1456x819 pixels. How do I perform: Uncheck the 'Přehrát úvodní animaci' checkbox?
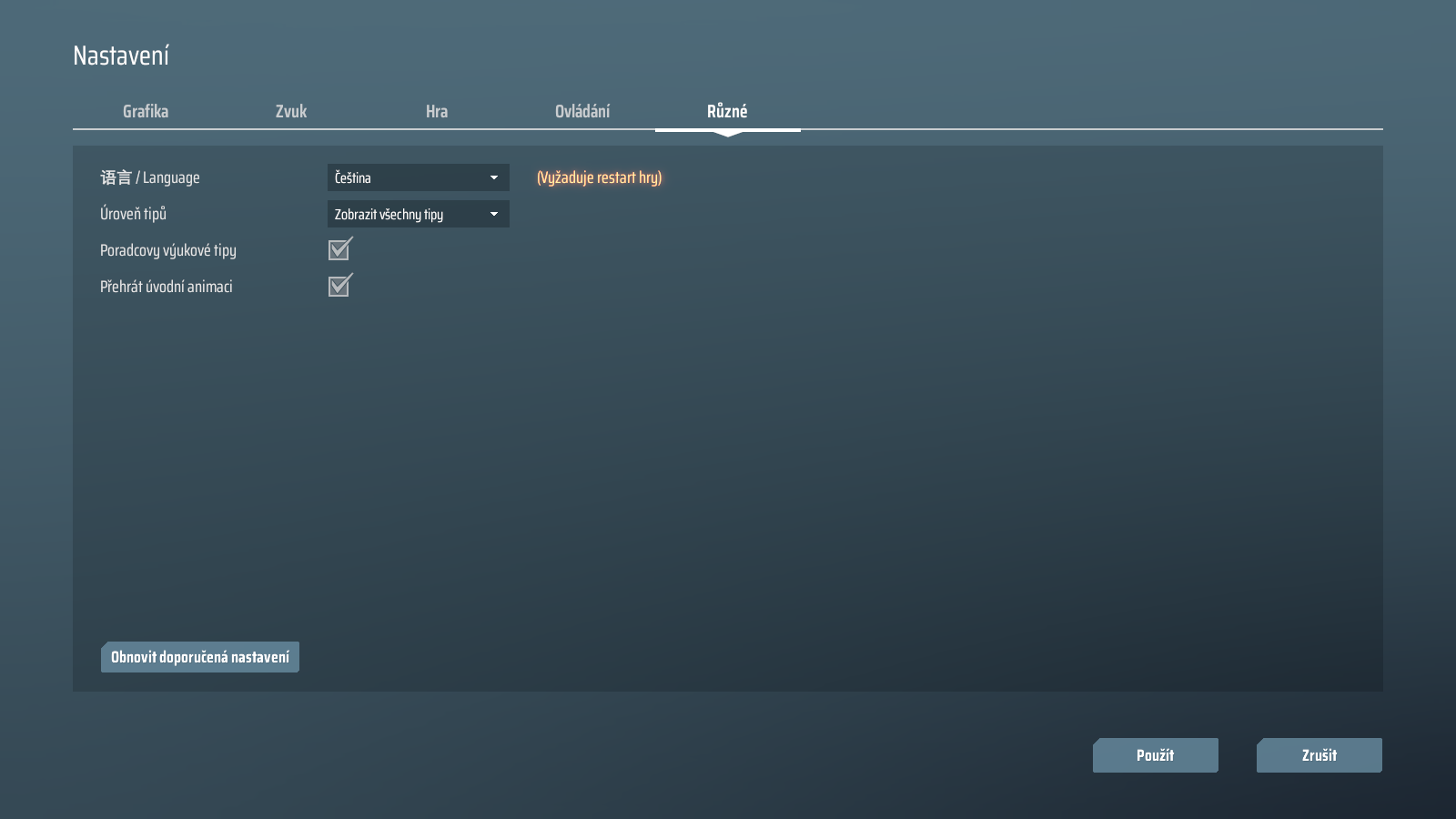pyautogui.click(x=339, y=286)
